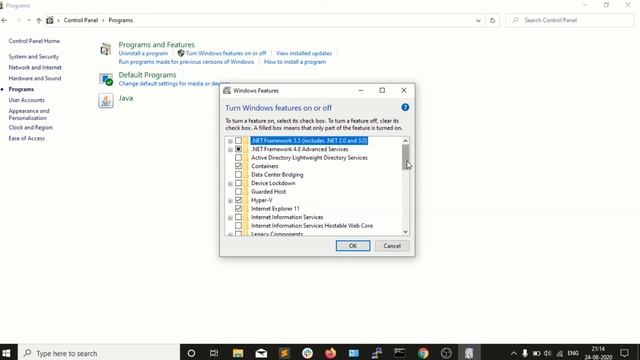Viewport: 640px width, 360px height.
Task: Open User Accounts category
Action: pyautogui.click(x=27, y=100)
